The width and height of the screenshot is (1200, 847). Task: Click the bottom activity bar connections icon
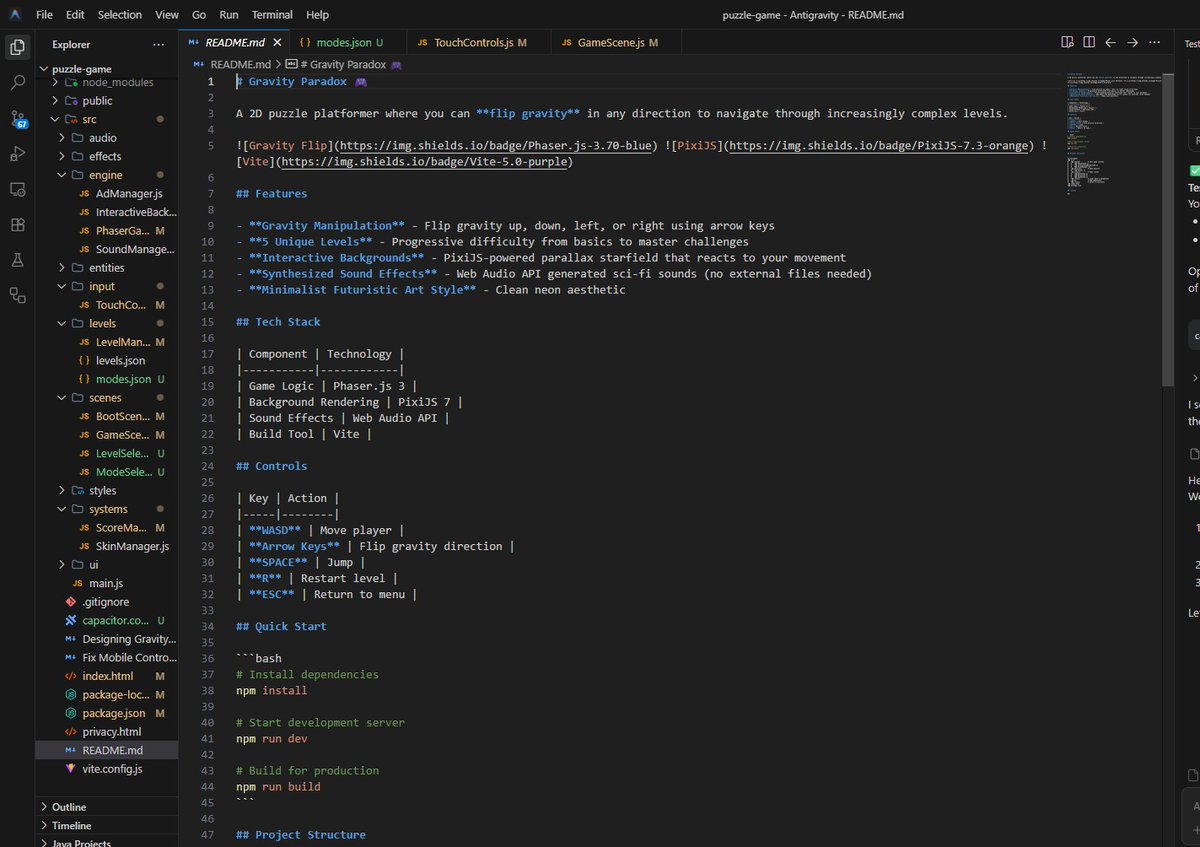coord(17,295)
